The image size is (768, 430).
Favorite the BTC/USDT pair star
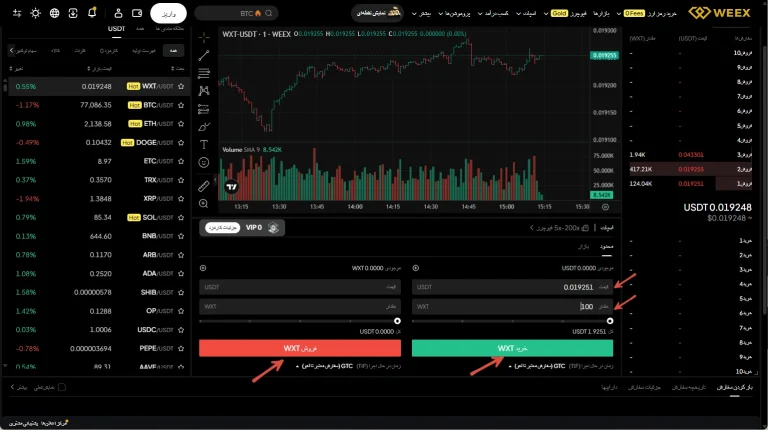[181, 105]
